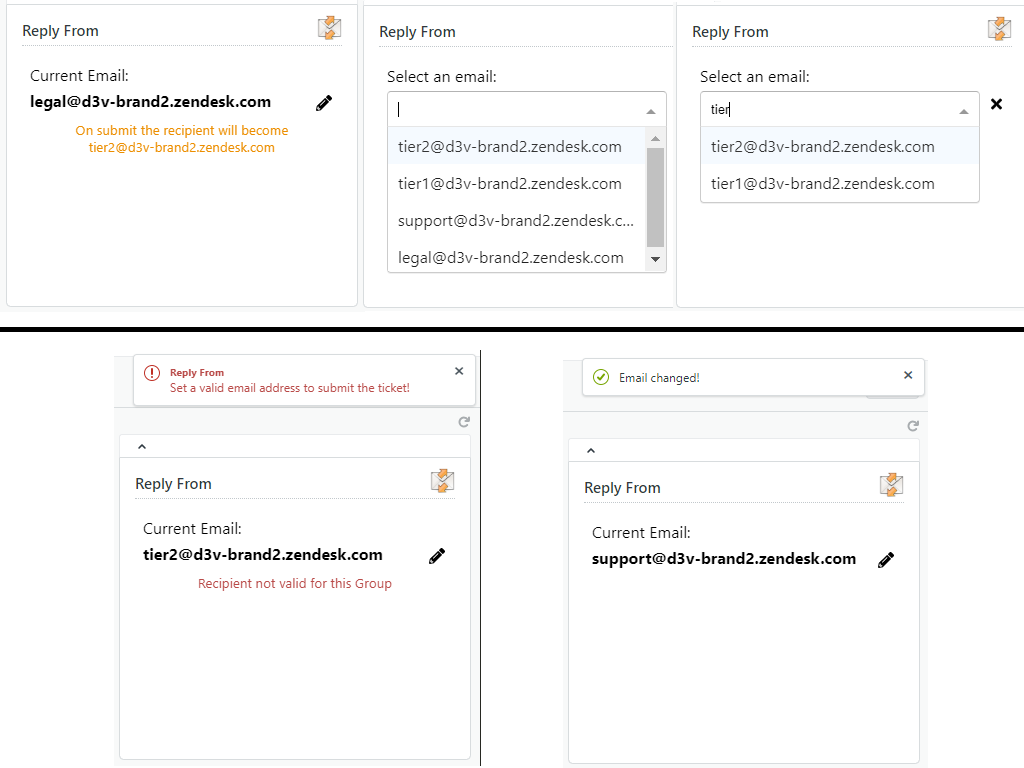The height and width of the screenshot is (768, 1024).
Task: Click into the empty "Select an email" input
Action: click(x=515, y=110)
